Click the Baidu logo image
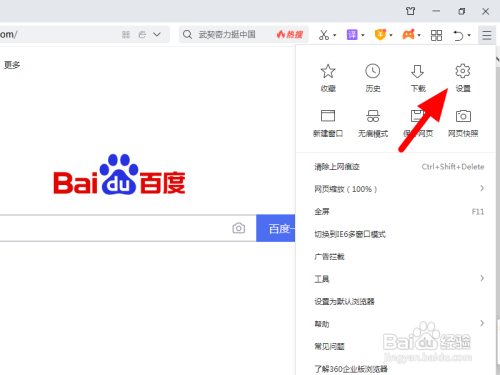 click(119, 175)
